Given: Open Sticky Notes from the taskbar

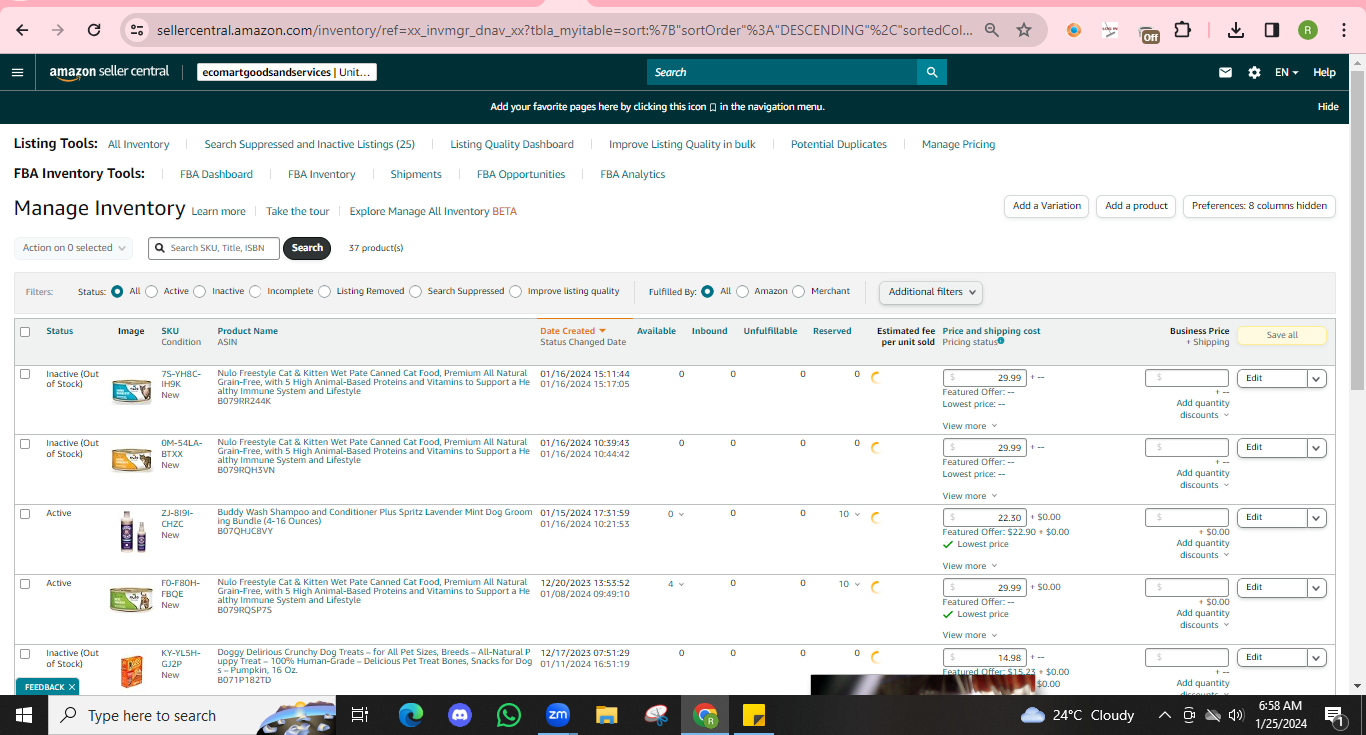Looking at the screenshot, I should [755, 715].
